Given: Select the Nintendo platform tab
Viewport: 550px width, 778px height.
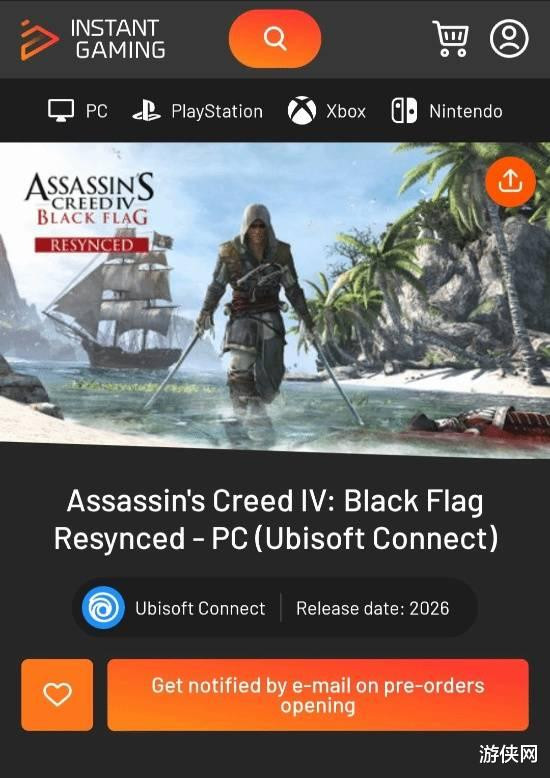Looking at the screenshot, I should click(x=447, y=111).
